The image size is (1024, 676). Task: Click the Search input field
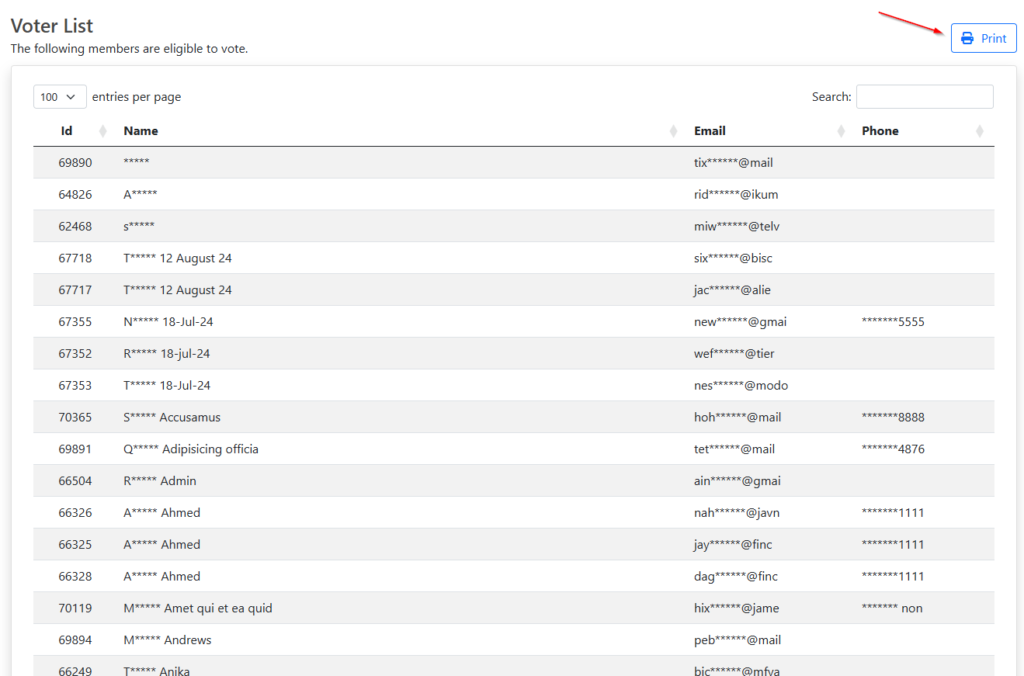click(924, 97)
